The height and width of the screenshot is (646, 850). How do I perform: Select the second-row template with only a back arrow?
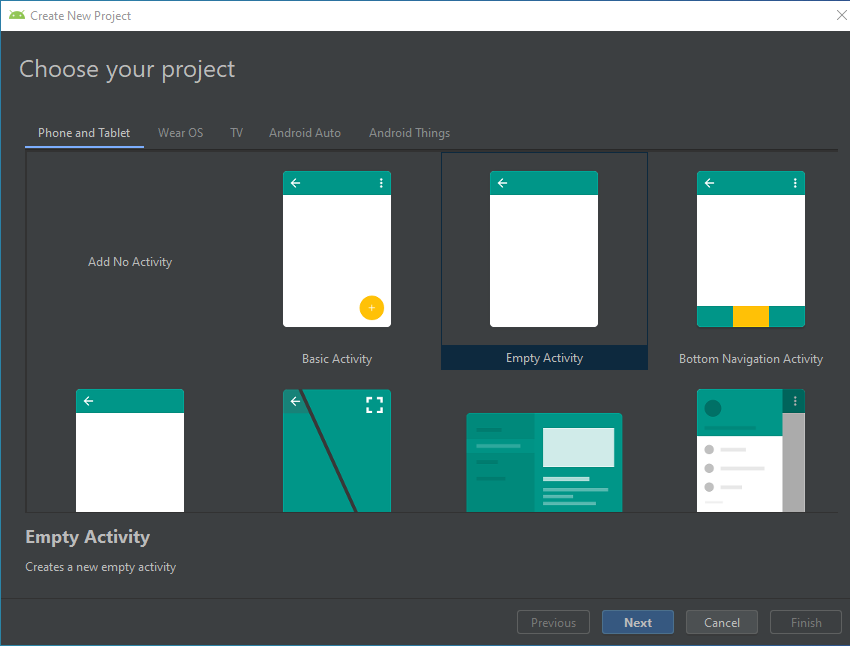click(130, 450)
